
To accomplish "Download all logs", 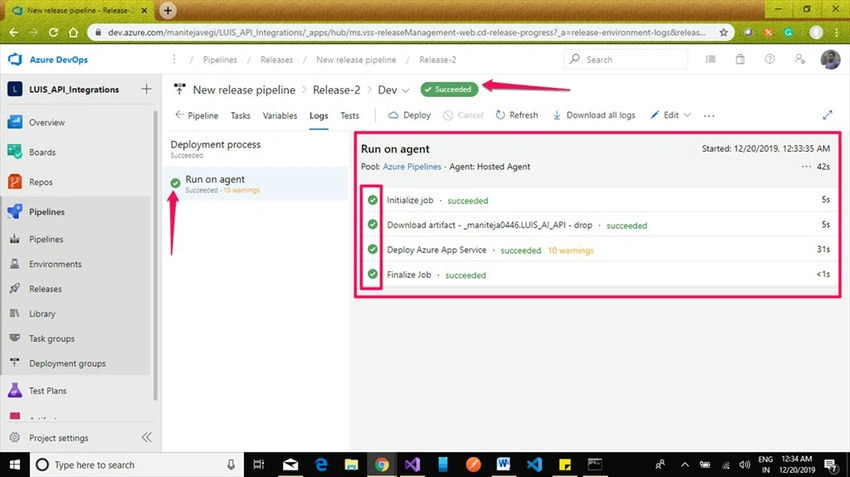I will [x=594, y=115].
